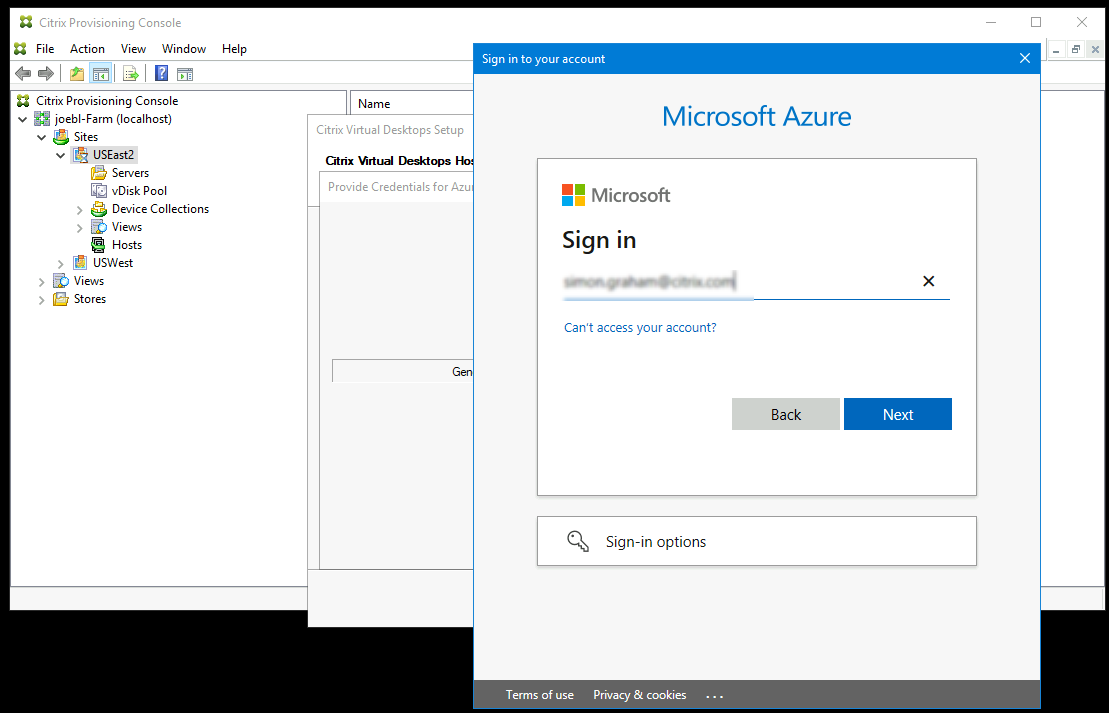1109x713 pixels.
Task: Open Sign-in options in the Azure dialog
Action: [x=756, y=541]
